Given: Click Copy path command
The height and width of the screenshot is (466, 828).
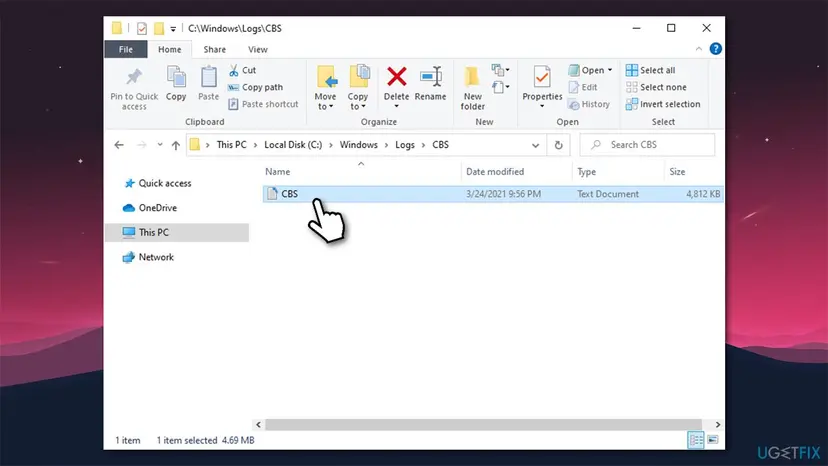Looking at the screenshot, I should click(256, 87).
